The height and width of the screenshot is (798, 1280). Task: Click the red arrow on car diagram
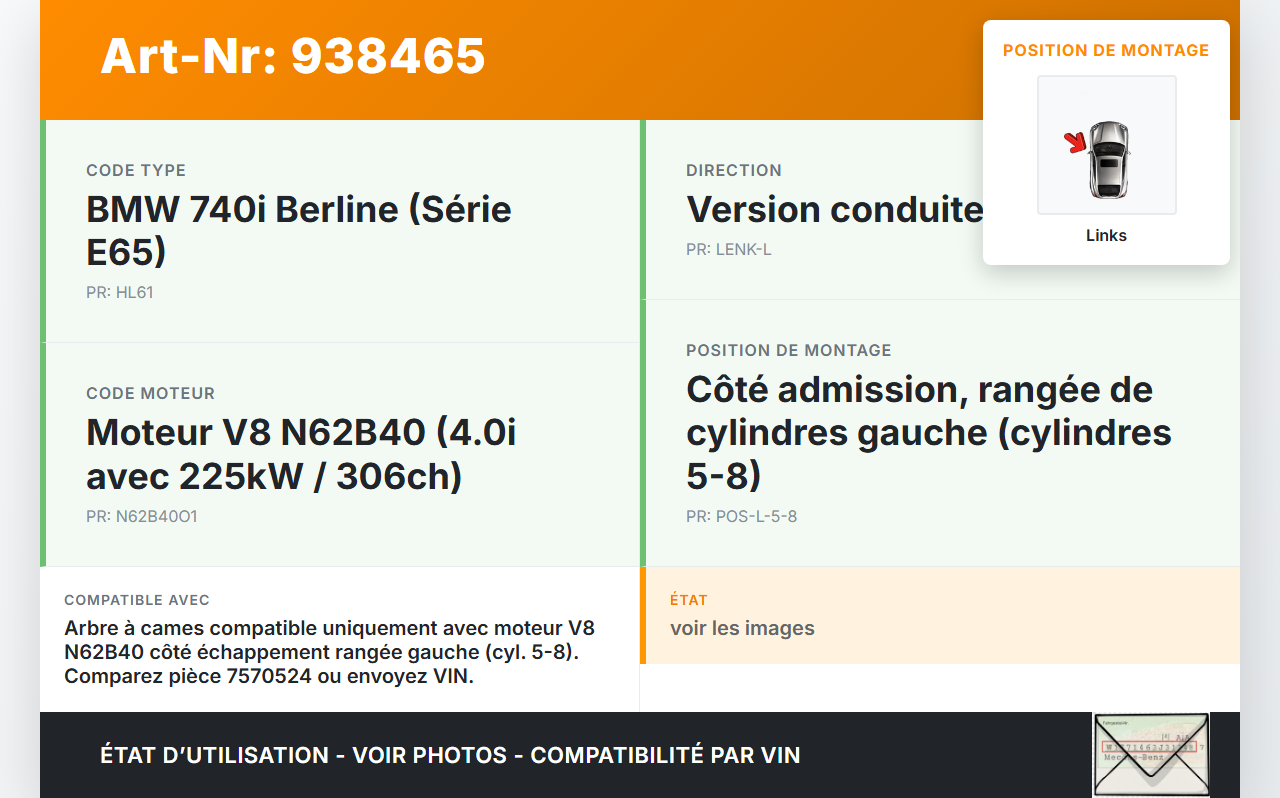(x=1076, y=143)
